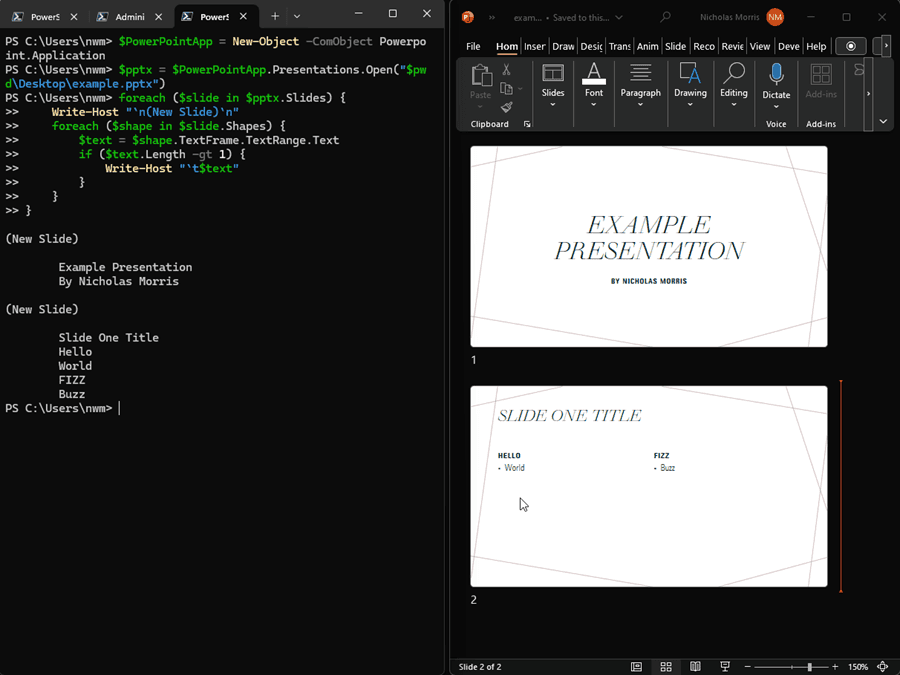Screen dimensions: 900x675
Task: Click the PowerPoint search magnifier icon
Action: (x=665, y=17)
